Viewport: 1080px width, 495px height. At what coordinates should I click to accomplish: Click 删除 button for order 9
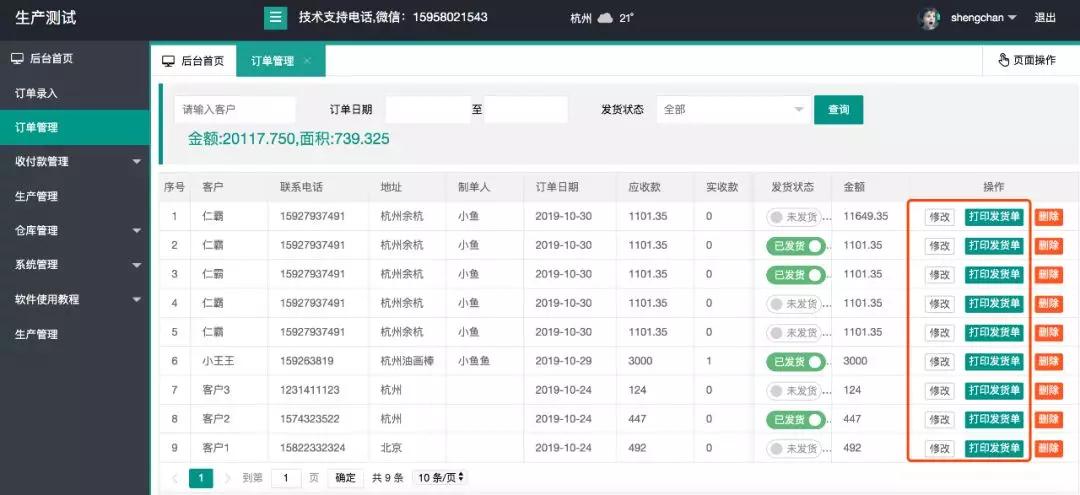click(x=1048, y=449)
